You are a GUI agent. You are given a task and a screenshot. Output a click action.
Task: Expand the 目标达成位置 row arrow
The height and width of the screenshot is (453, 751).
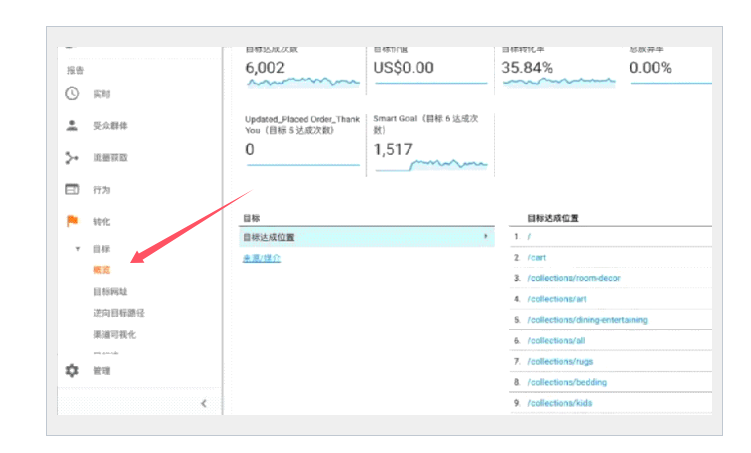pyautogui.click(x=486, y=237)
